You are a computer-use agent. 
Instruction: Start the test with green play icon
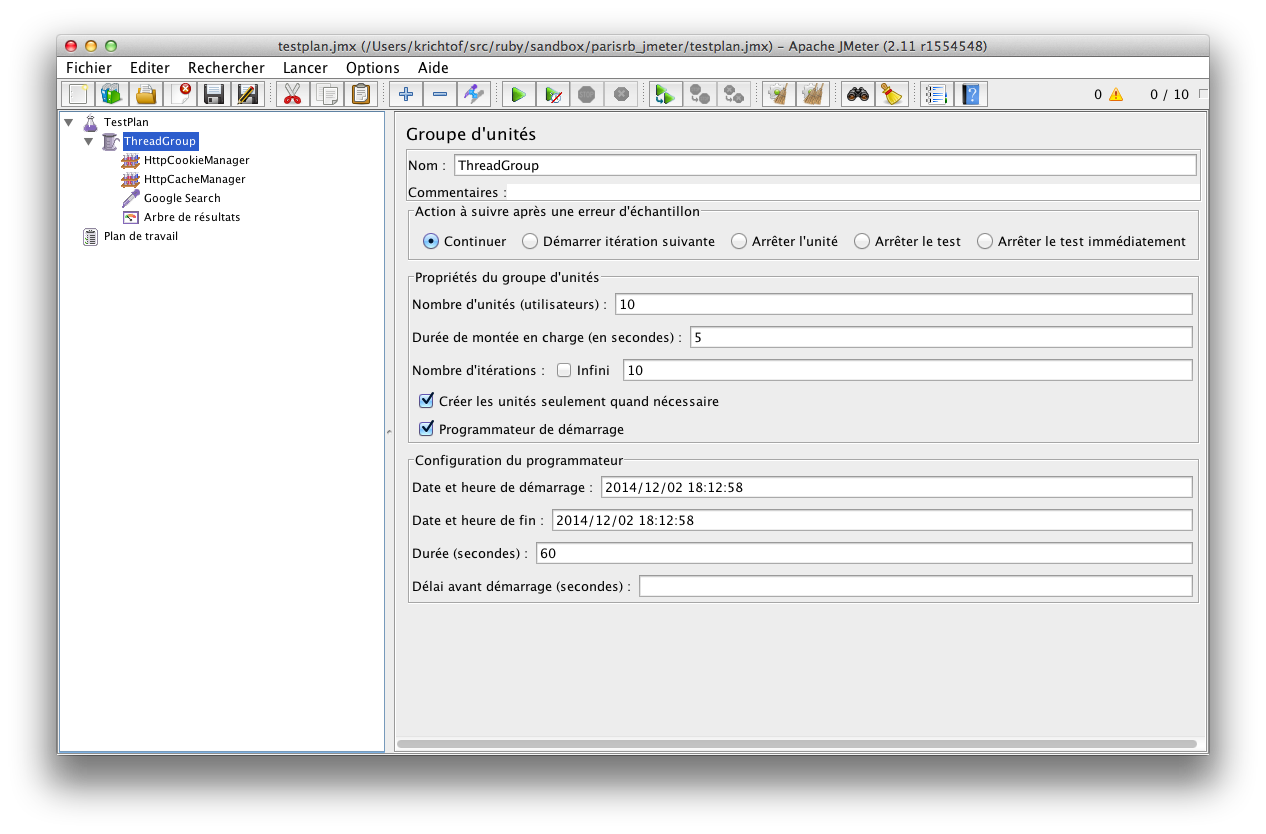click(x=518, y=94)
